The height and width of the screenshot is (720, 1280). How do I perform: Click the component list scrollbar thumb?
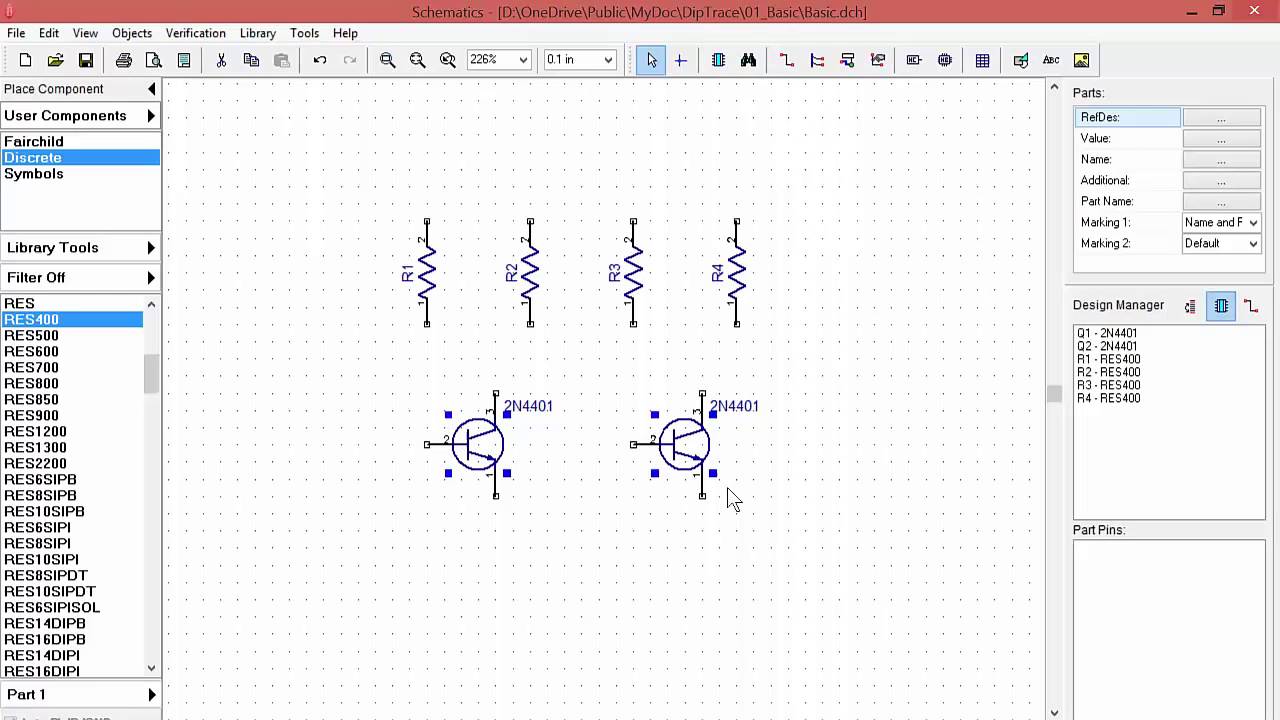151,374
